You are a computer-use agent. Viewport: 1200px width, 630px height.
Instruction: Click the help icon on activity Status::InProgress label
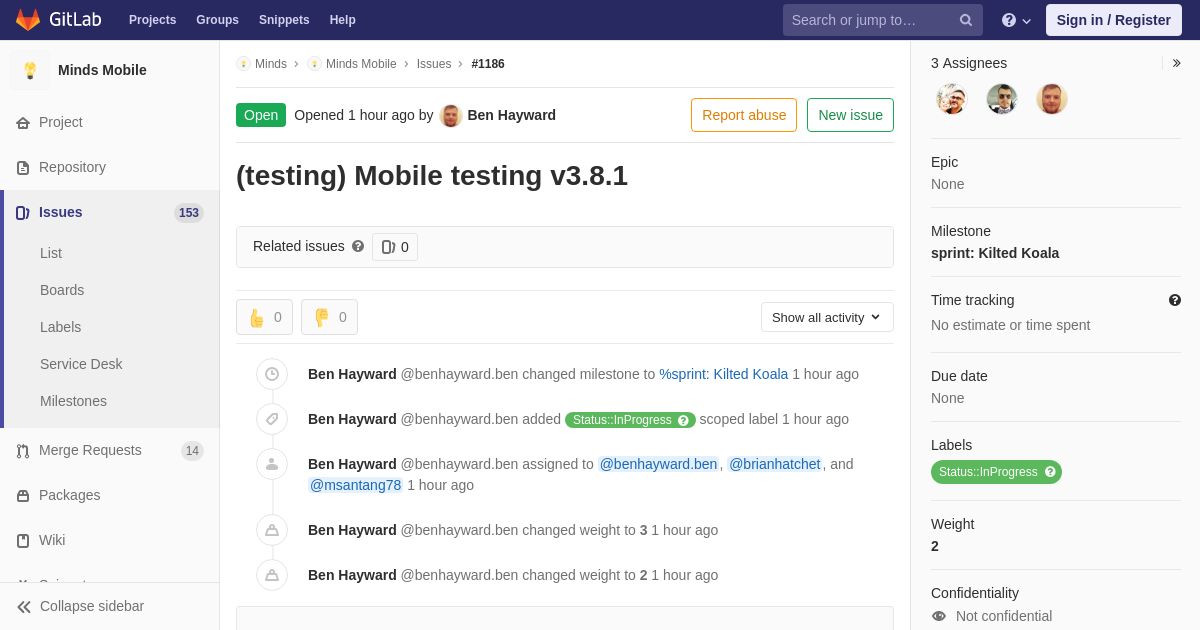click(684, 420)
